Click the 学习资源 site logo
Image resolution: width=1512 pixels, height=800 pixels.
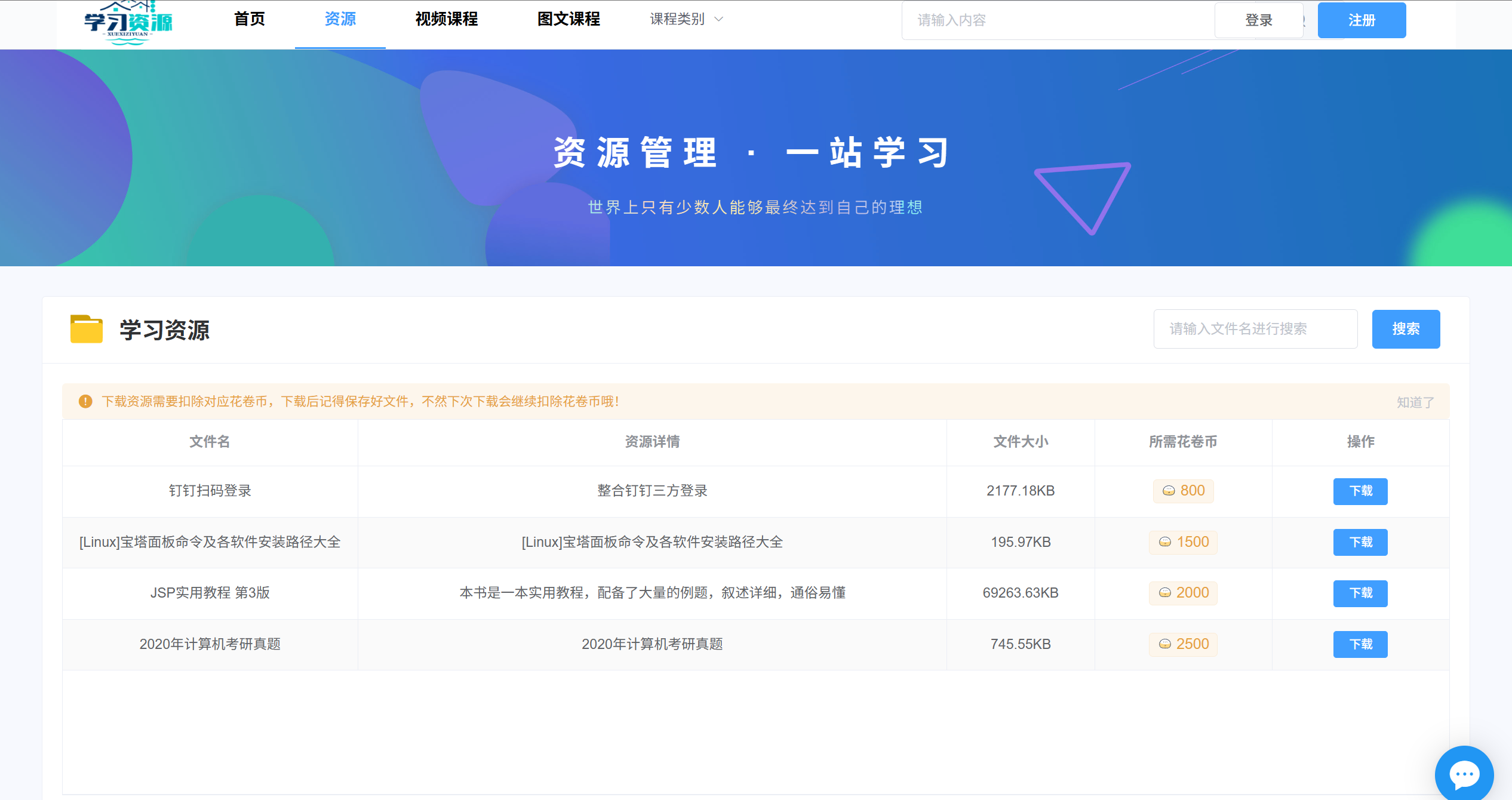tap(128, 23)
